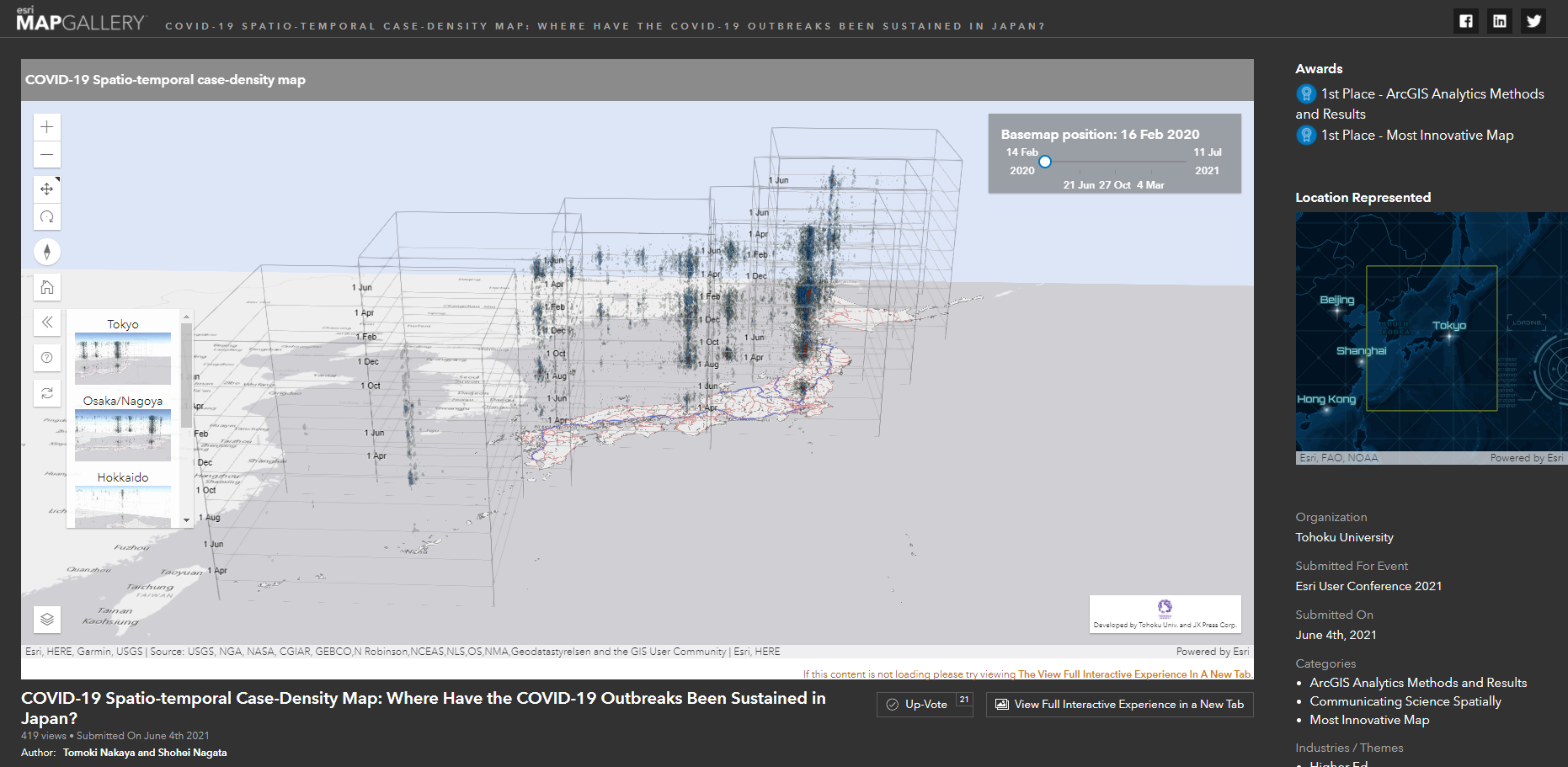Viewport: 1568px width, 767px height.
Task: Click the basemap position slider handle
Action: pyautogui.click(x=1045, y=162)
